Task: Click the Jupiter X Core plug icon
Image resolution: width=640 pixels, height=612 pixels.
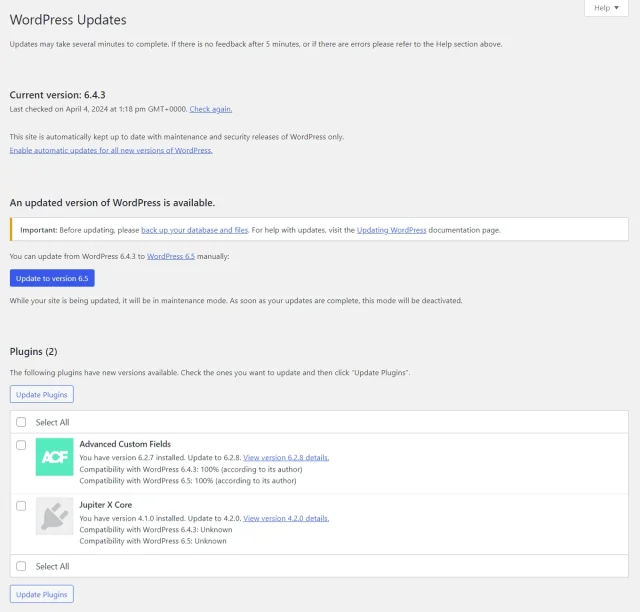Action: coord(54,516)
